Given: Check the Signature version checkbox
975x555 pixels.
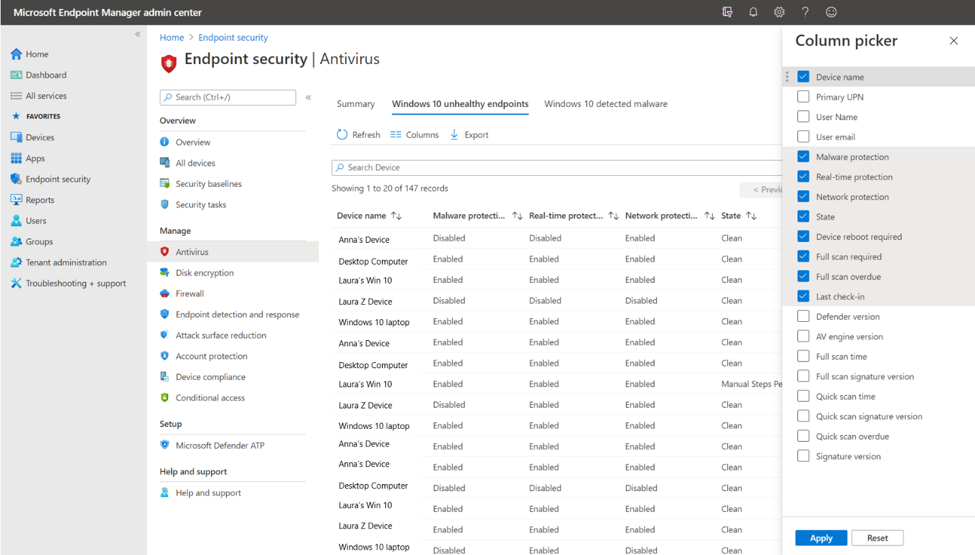Looking at the screenshot, I should [x=803, y=456].
